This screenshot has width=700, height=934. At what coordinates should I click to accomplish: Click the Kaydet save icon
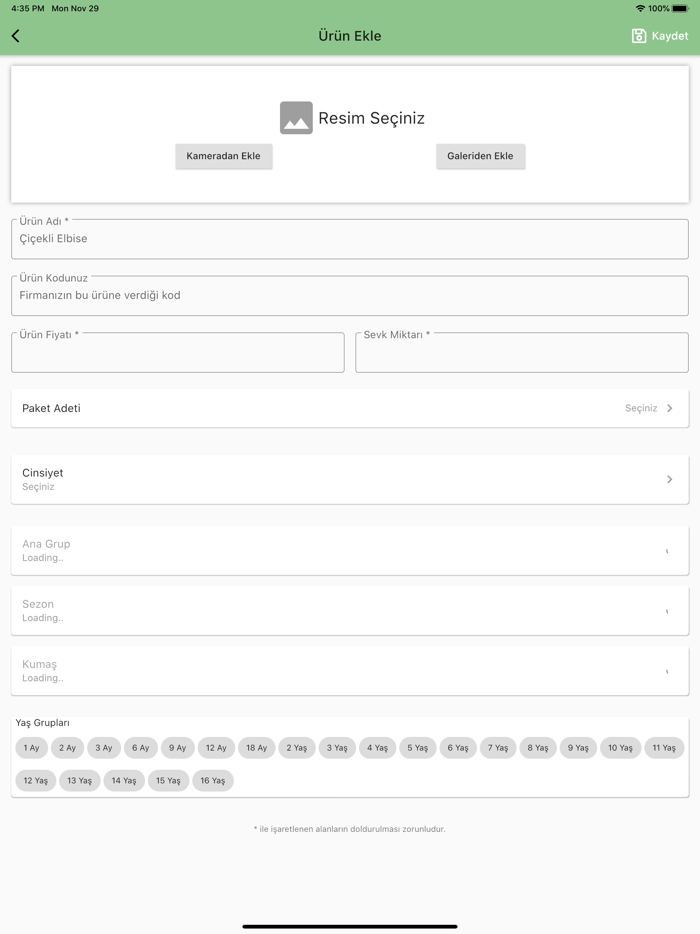pos(639,36)
